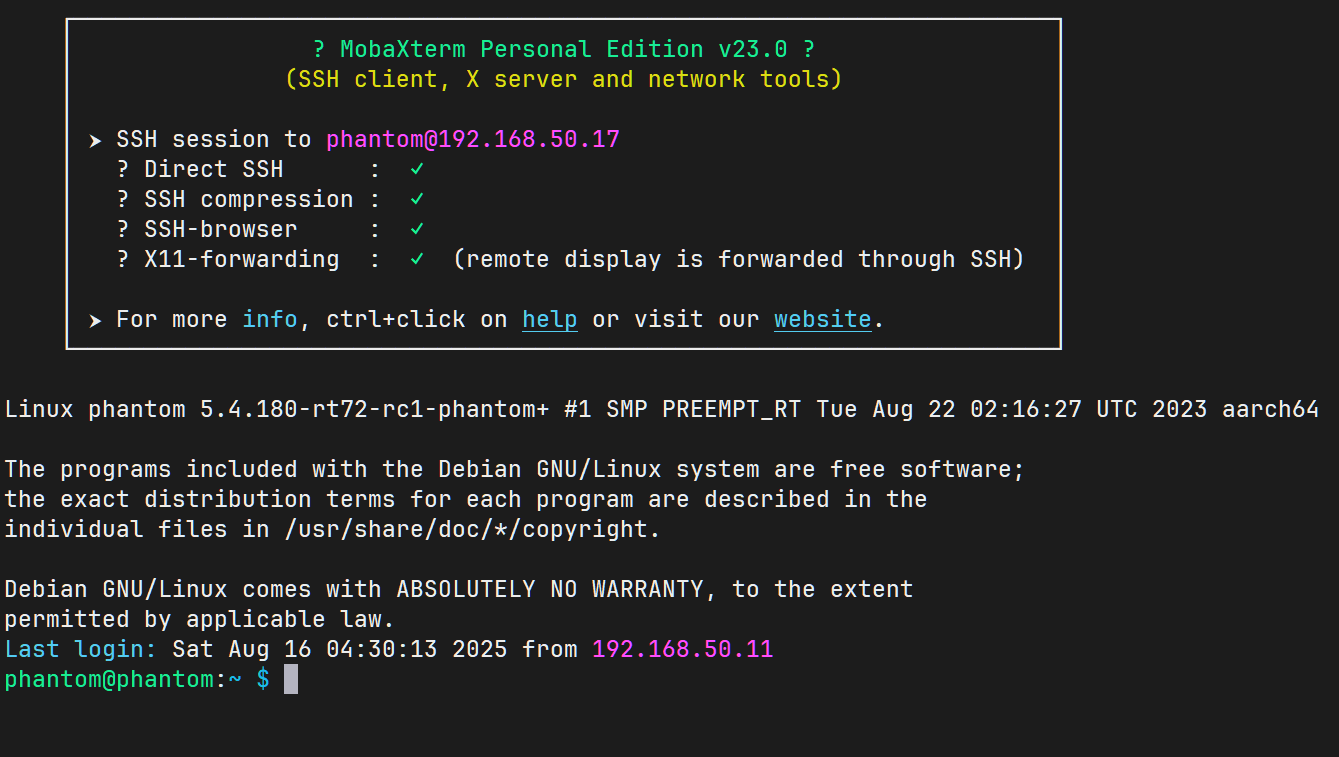Click the phantom@phantom shell prompt text
The image size is (1339, 757).
pyautogui.click(x=109, y=679)
